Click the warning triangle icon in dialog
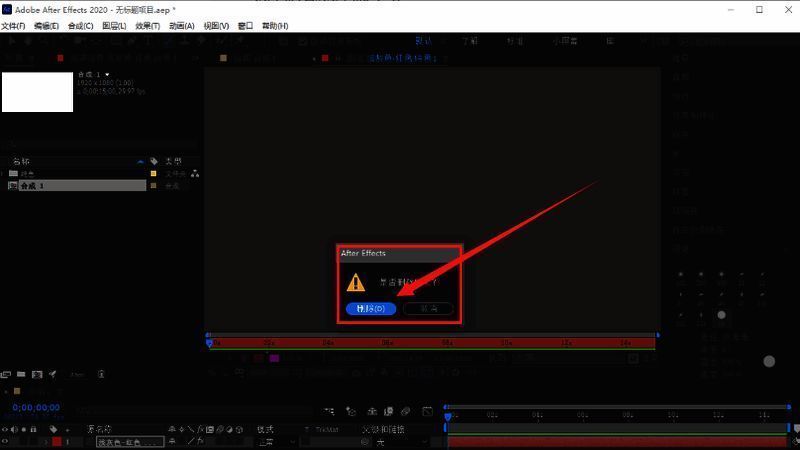 [x=356, y=283]
